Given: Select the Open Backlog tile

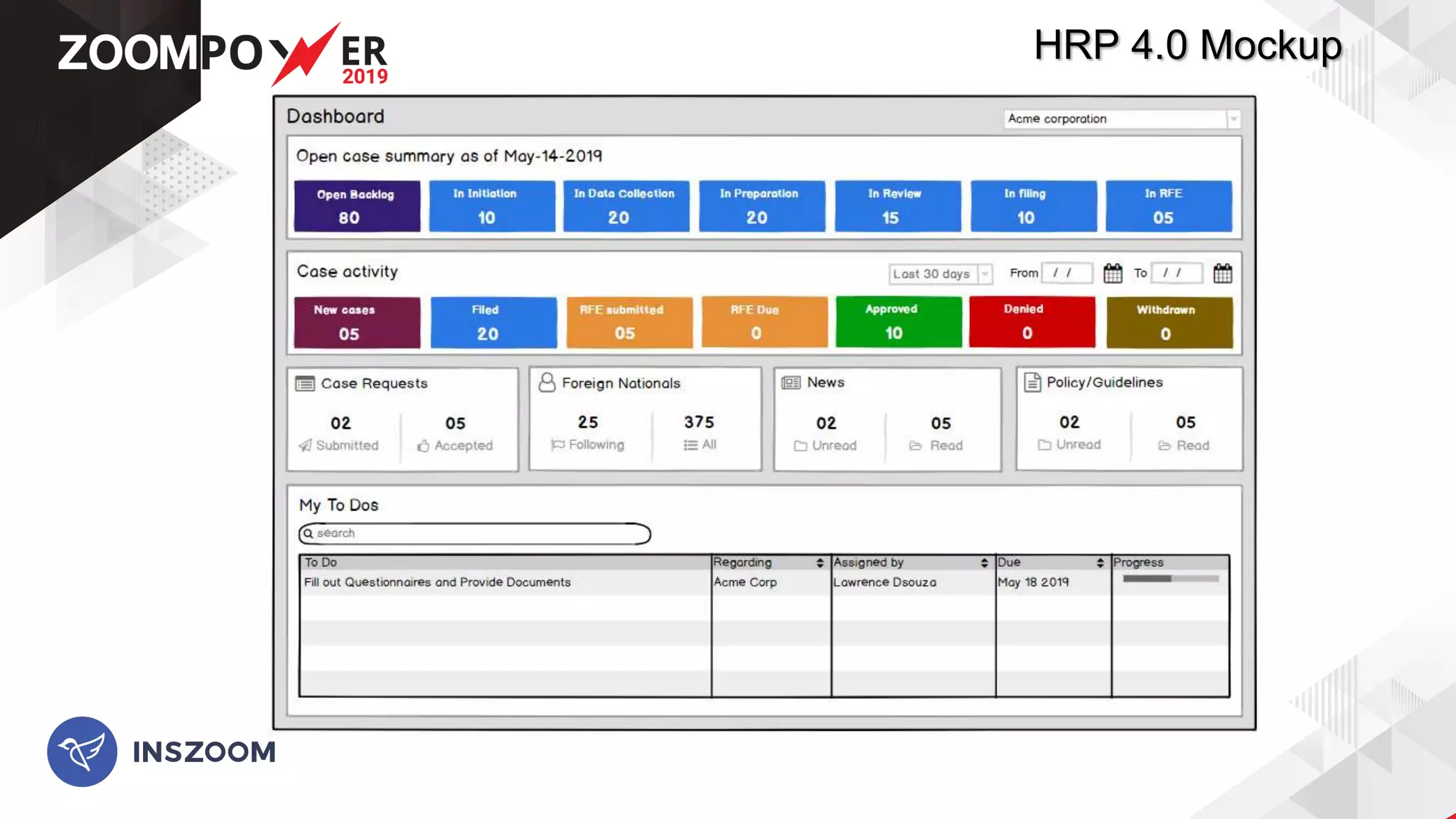Looking at the screenshot, I should coord(357,206).
